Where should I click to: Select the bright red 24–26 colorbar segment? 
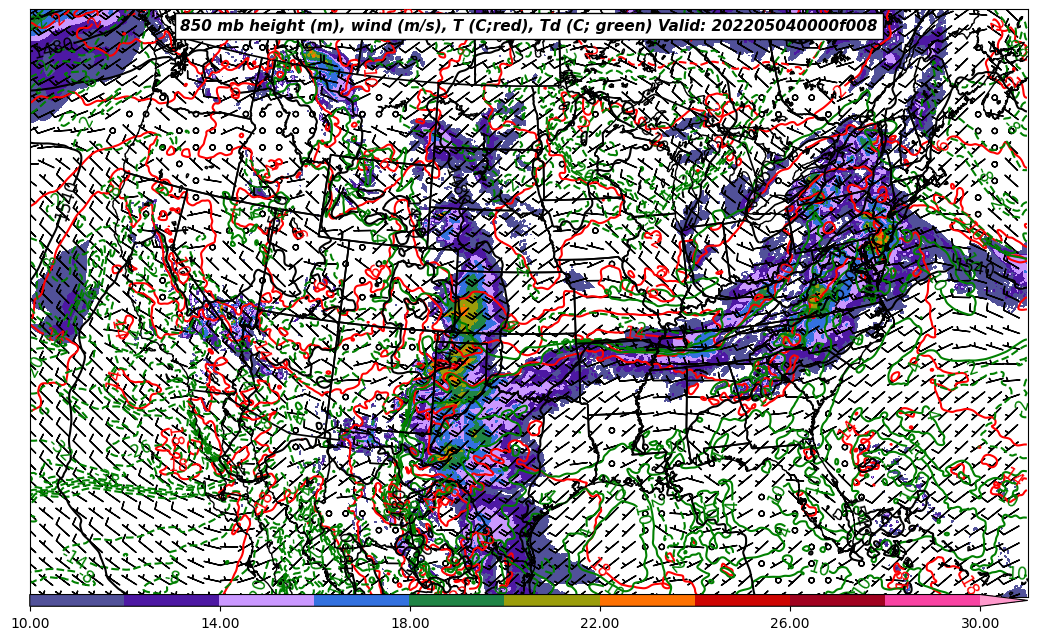coord(742,600)
